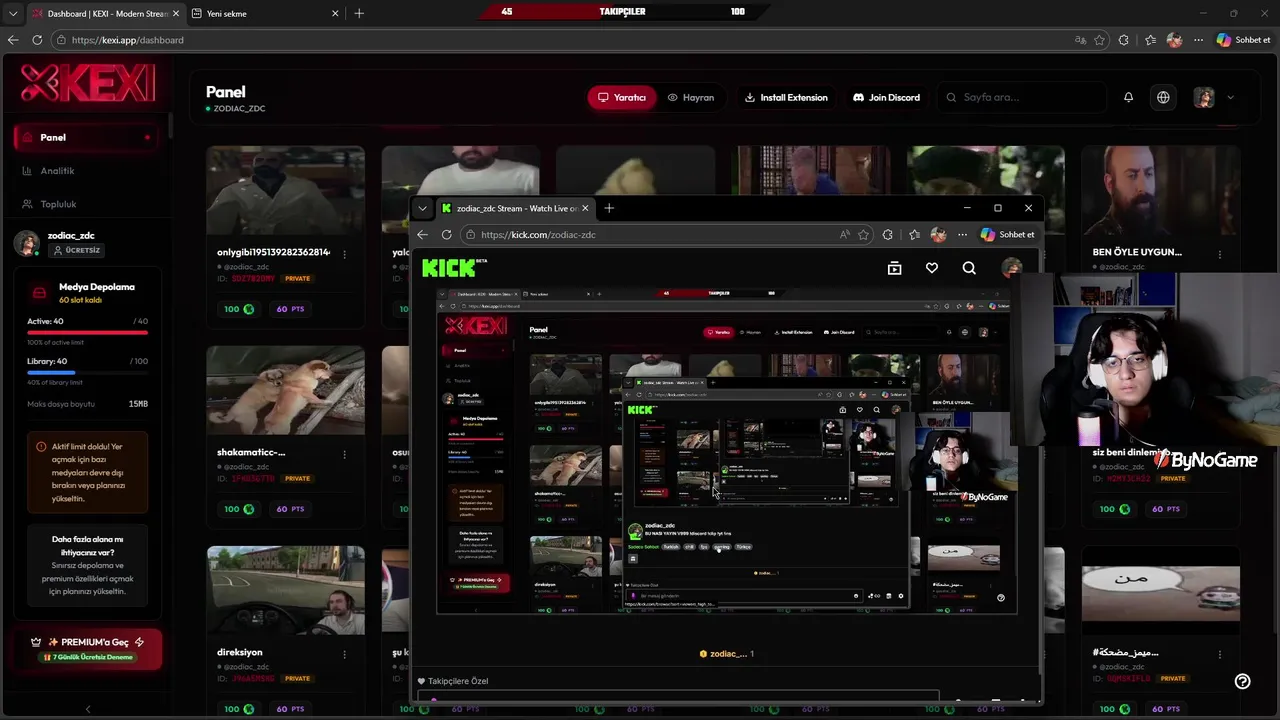Reload the kexi.app dashboard page
The height and width of the screenshot is (720, 1280).
[37, 40]
